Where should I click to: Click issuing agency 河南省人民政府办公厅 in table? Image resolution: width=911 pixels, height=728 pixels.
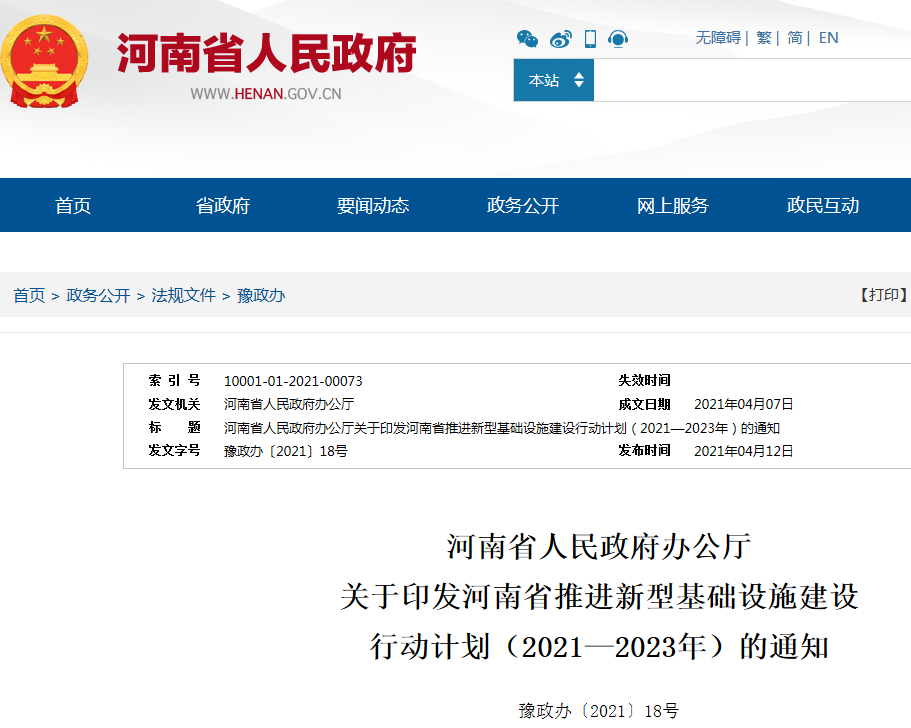pos(289,404)
